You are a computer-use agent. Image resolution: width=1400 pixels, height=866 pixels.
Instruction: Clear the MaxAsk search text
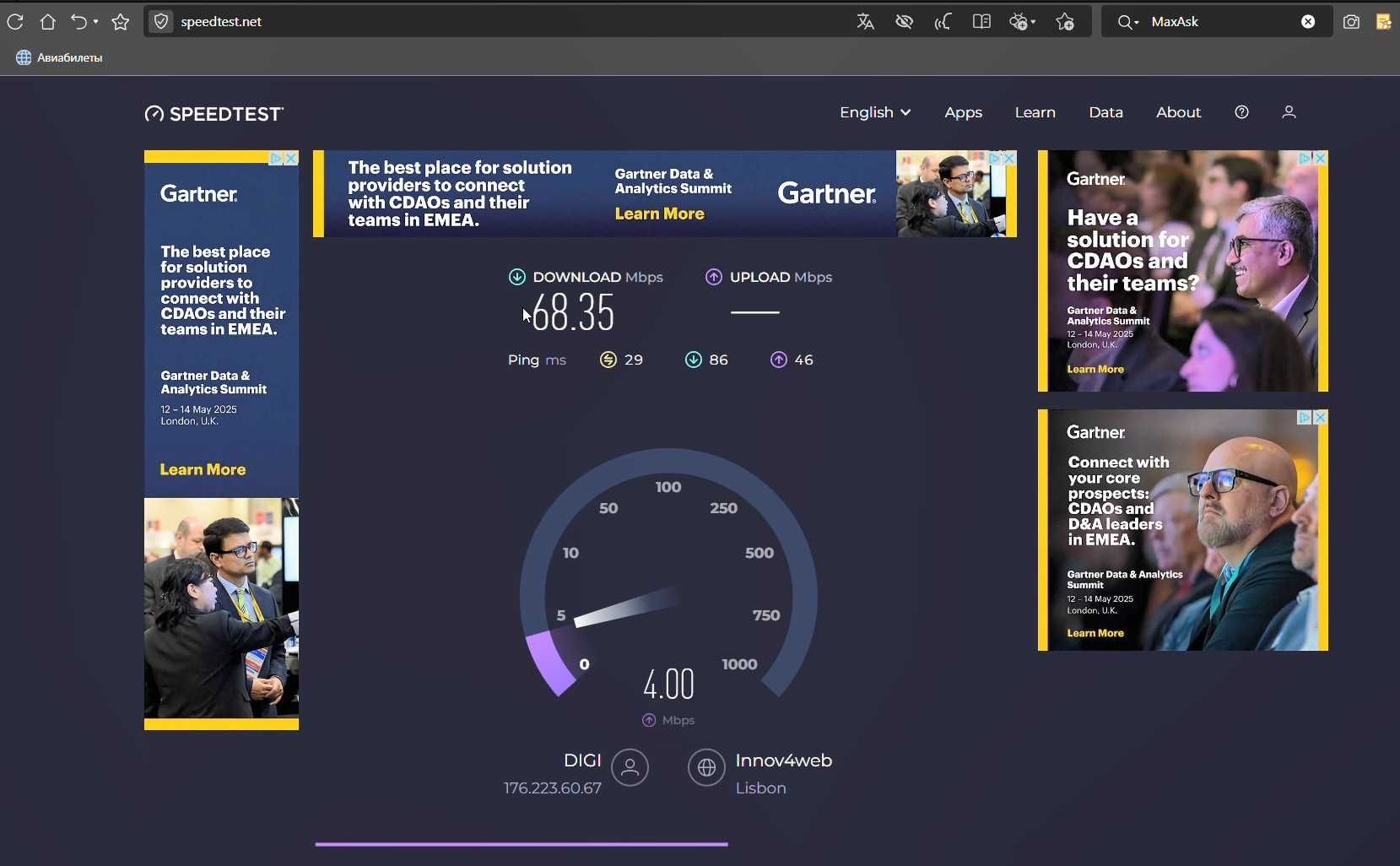1308,22
